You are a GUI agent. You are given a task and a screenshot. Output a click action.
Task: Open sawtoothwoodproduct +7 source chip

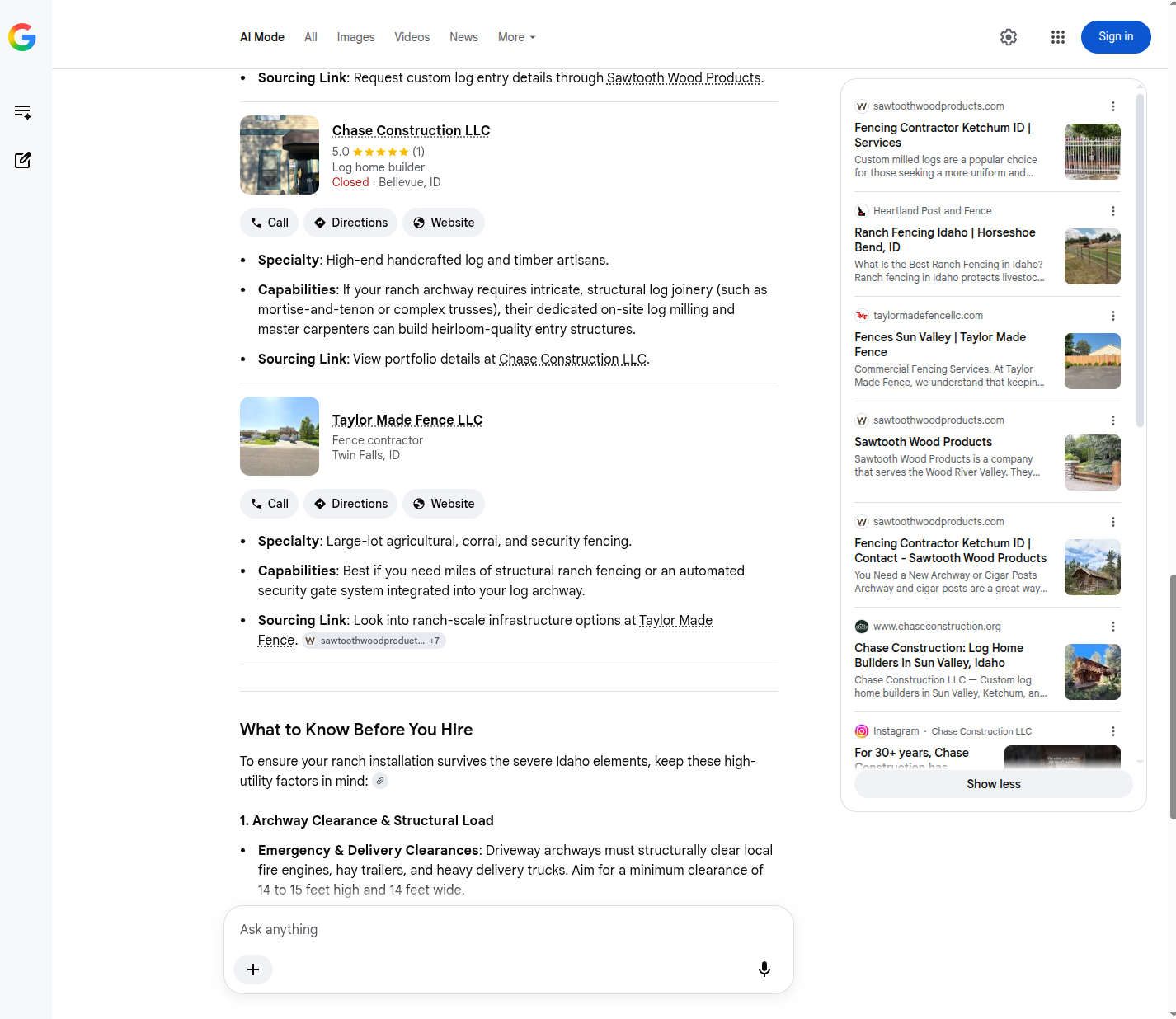pyautogui.click(x=374, y=641)
